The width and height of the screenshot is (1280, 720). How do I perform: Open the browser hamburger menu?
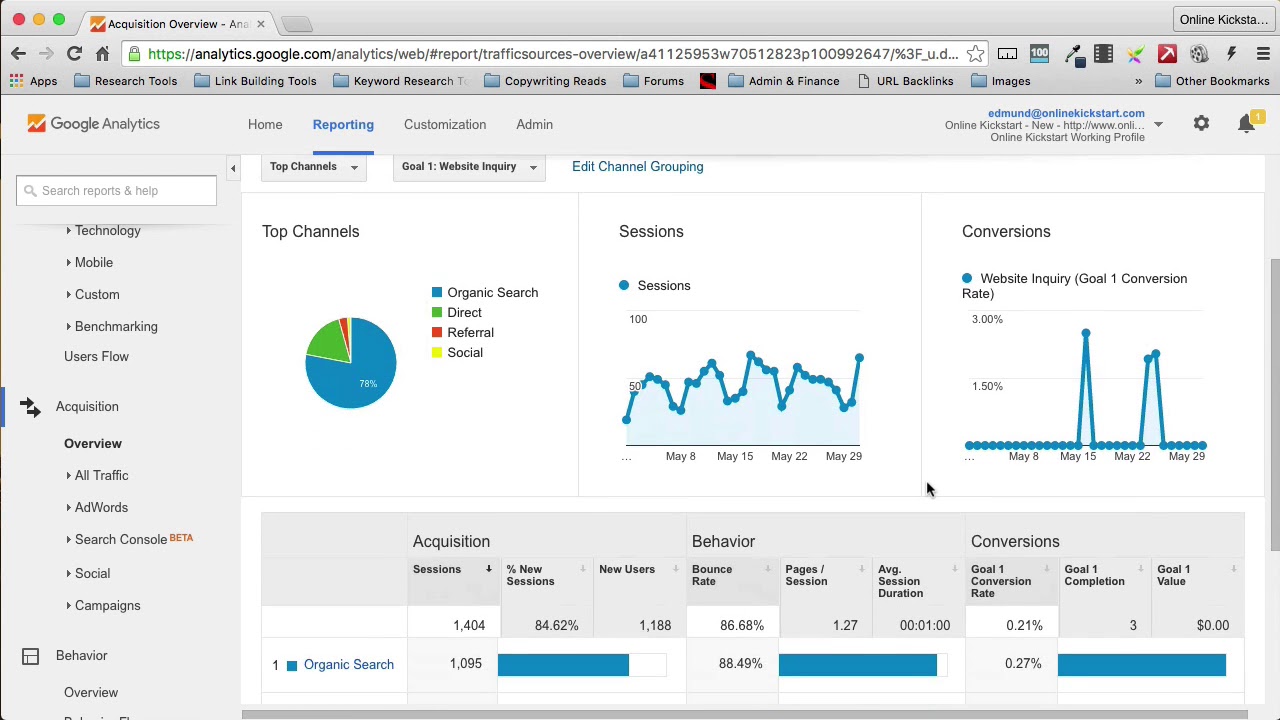click(1263, 54)
